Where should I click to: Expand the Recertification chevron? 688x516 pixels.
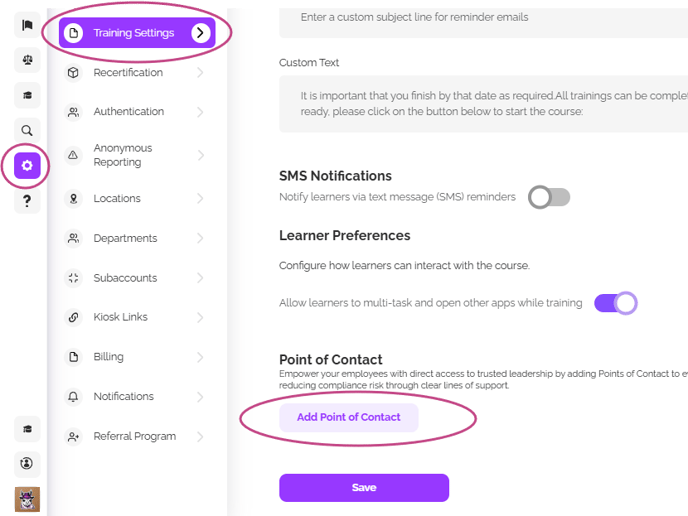[200, 72]
